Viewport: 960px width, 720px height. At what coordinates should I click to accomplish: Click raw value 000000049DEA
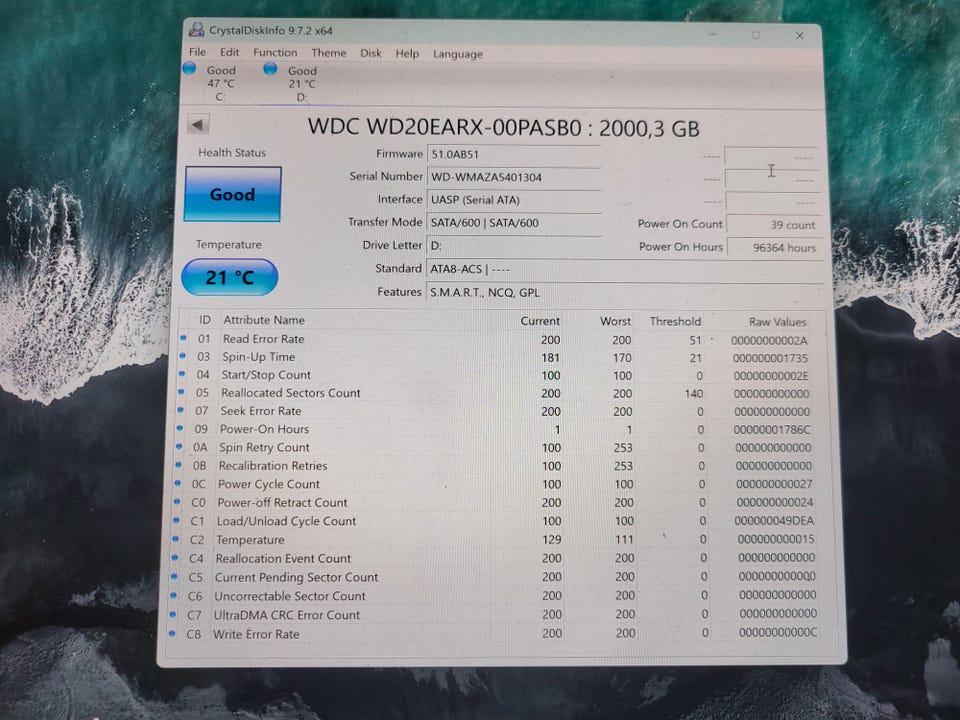(x=774, y=521)
